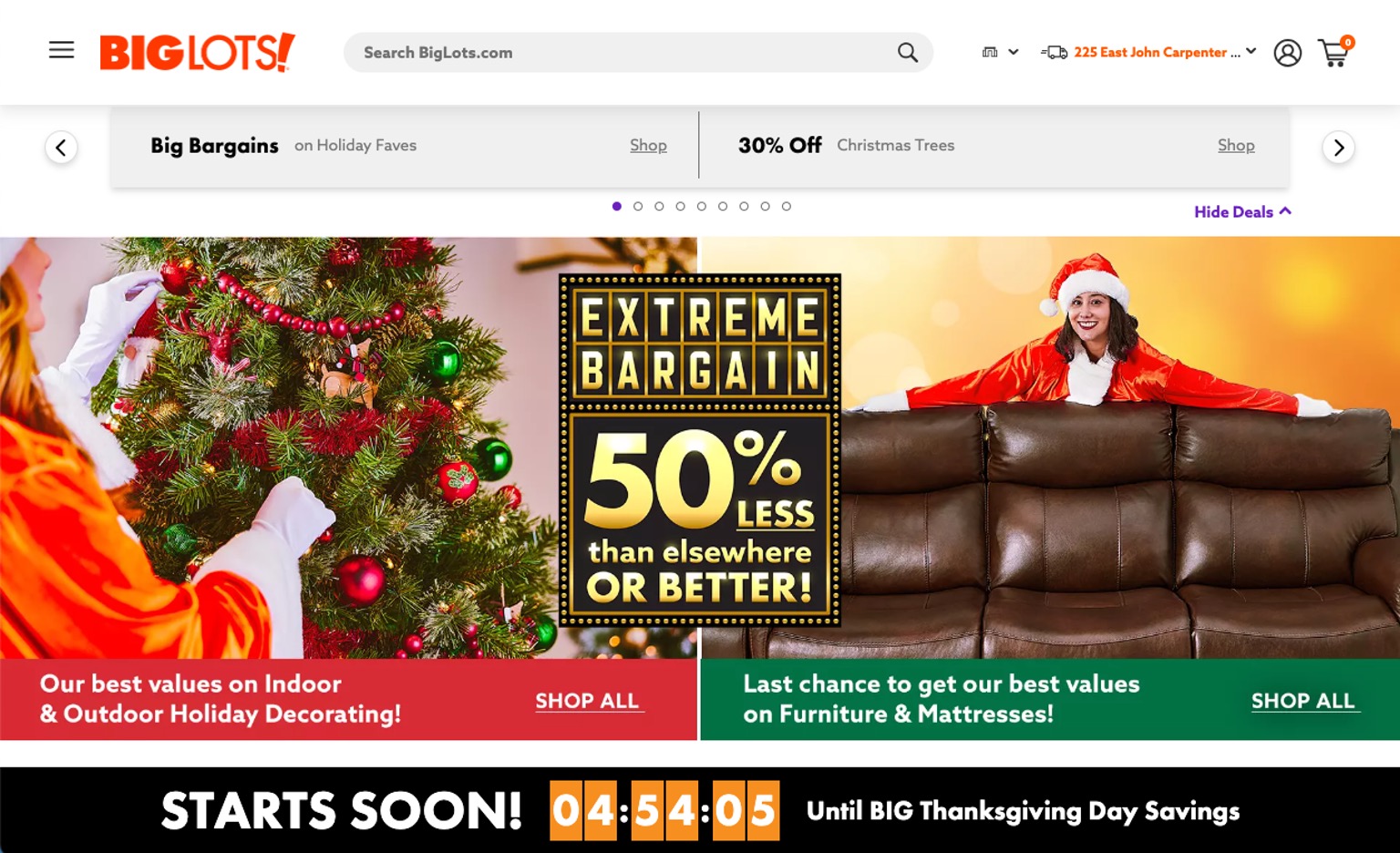
Task: Open the user account icon
Action: click(x=1287, y=53)
